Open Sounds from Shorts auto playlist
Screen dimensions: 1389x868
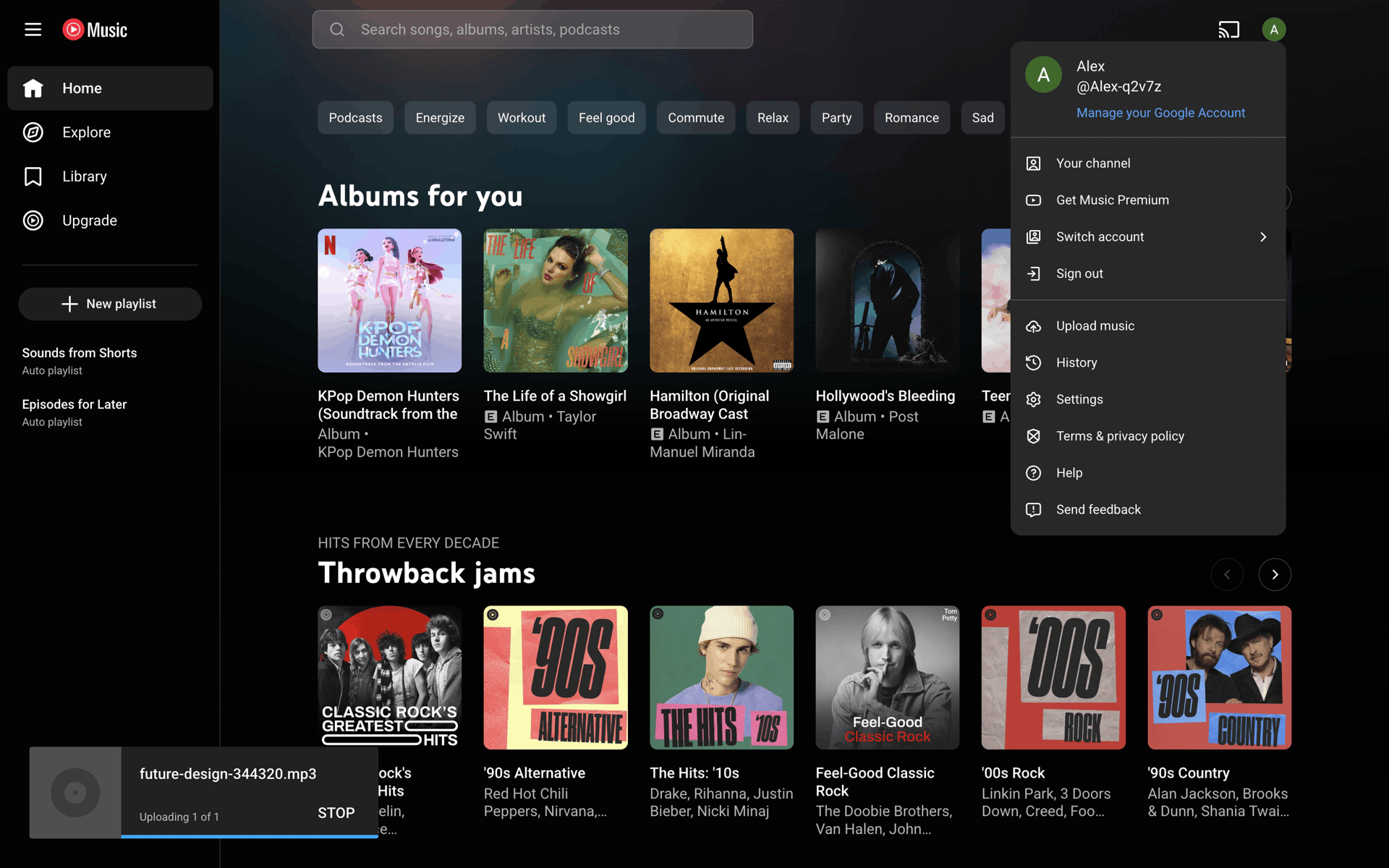coord(110,361)
